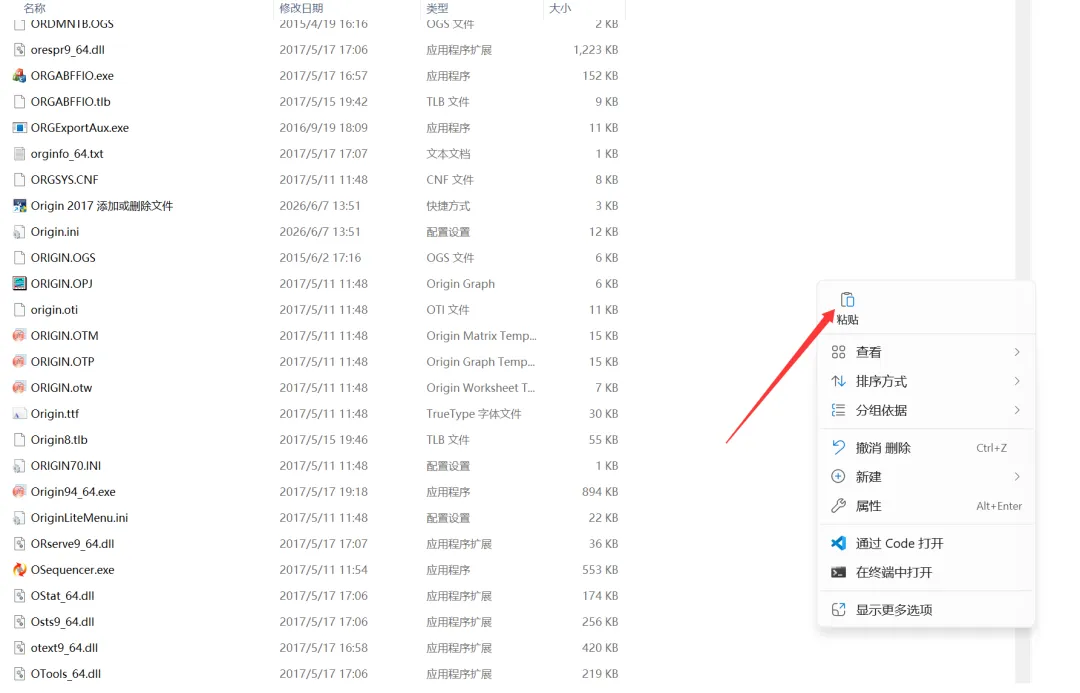
Task: Select the OTools_64.dll file name
Action: click(65, 674)
